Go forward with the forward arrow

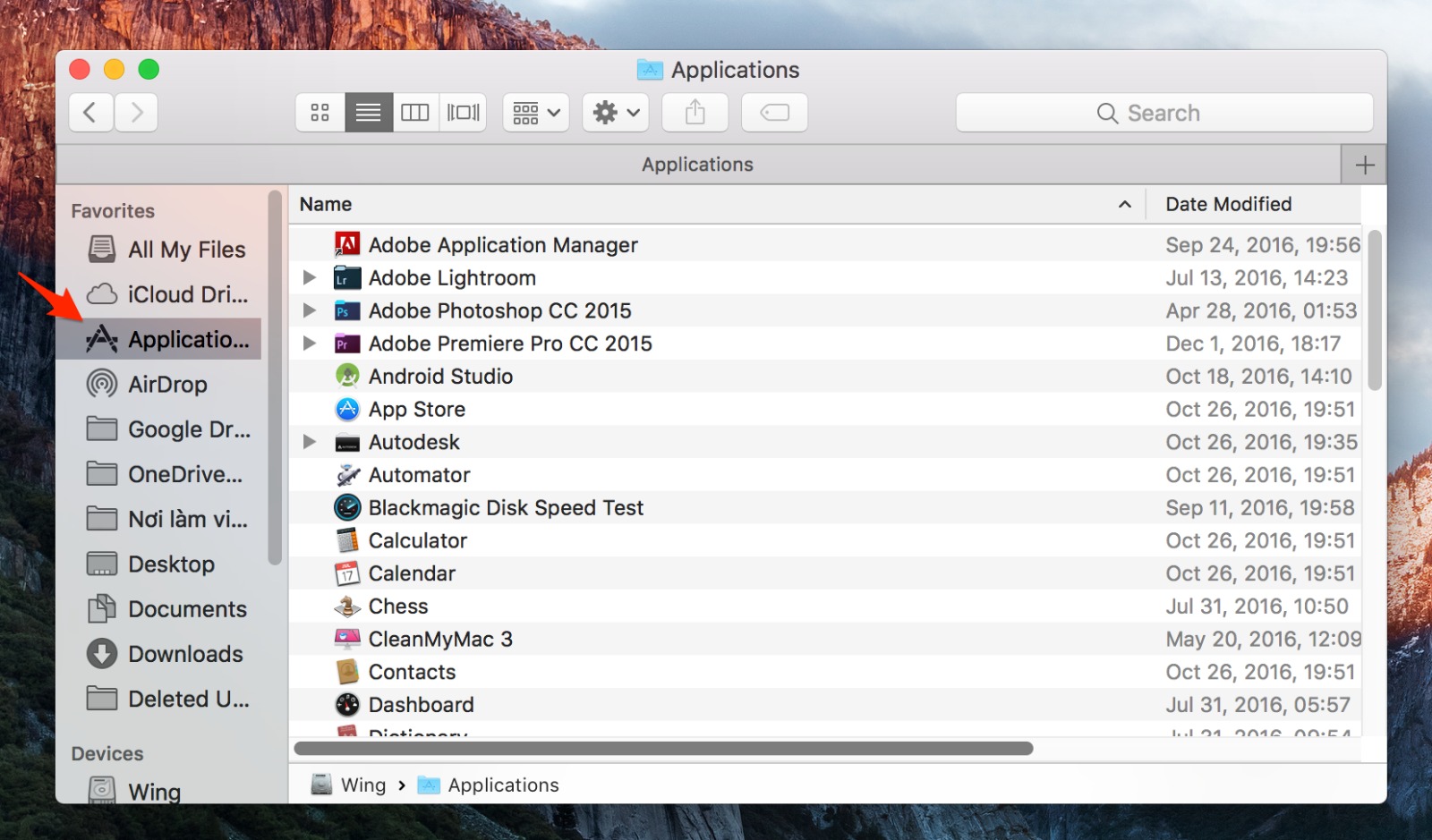[x=136, y=113]
